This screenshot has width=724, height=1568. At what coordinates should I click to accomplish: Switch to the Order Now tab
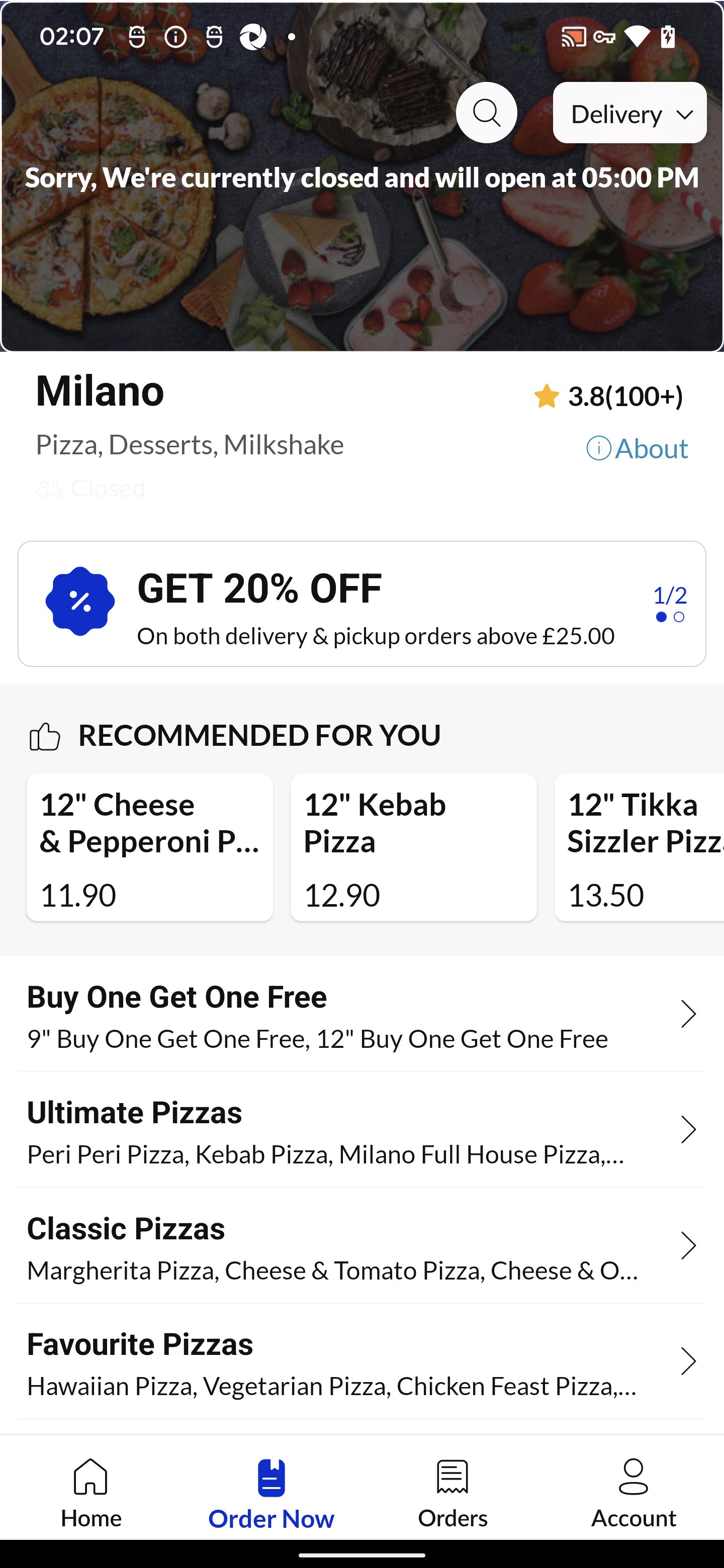(x=271, y=1493)
